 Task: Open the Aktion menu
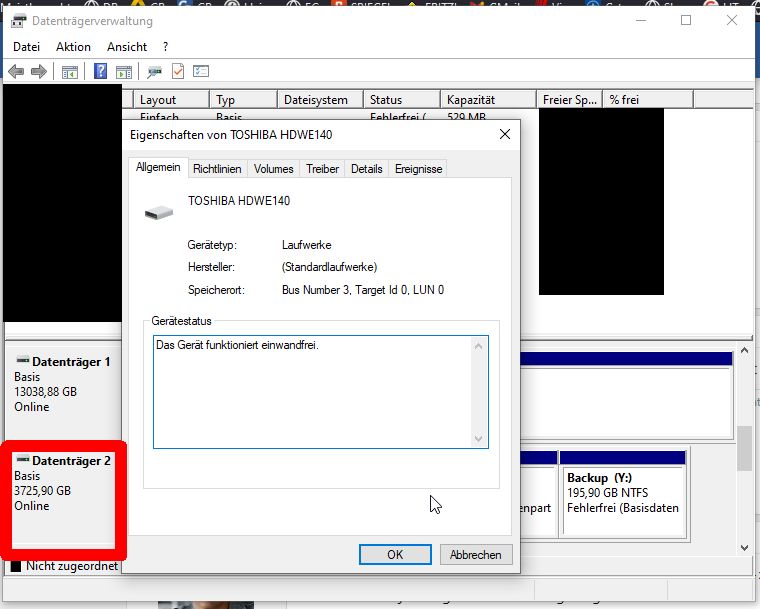[x=73, y=47]
